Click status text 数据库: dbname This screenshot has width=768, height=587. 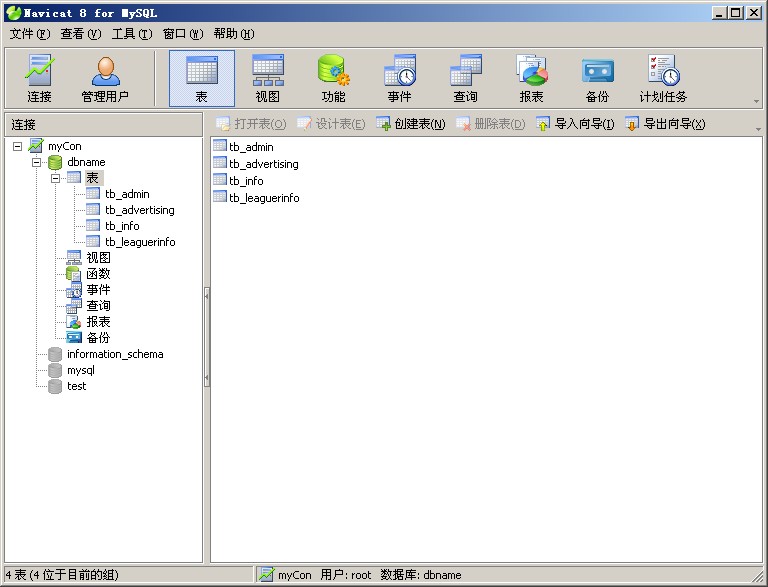pyautogui.click(x=421, y=574)
